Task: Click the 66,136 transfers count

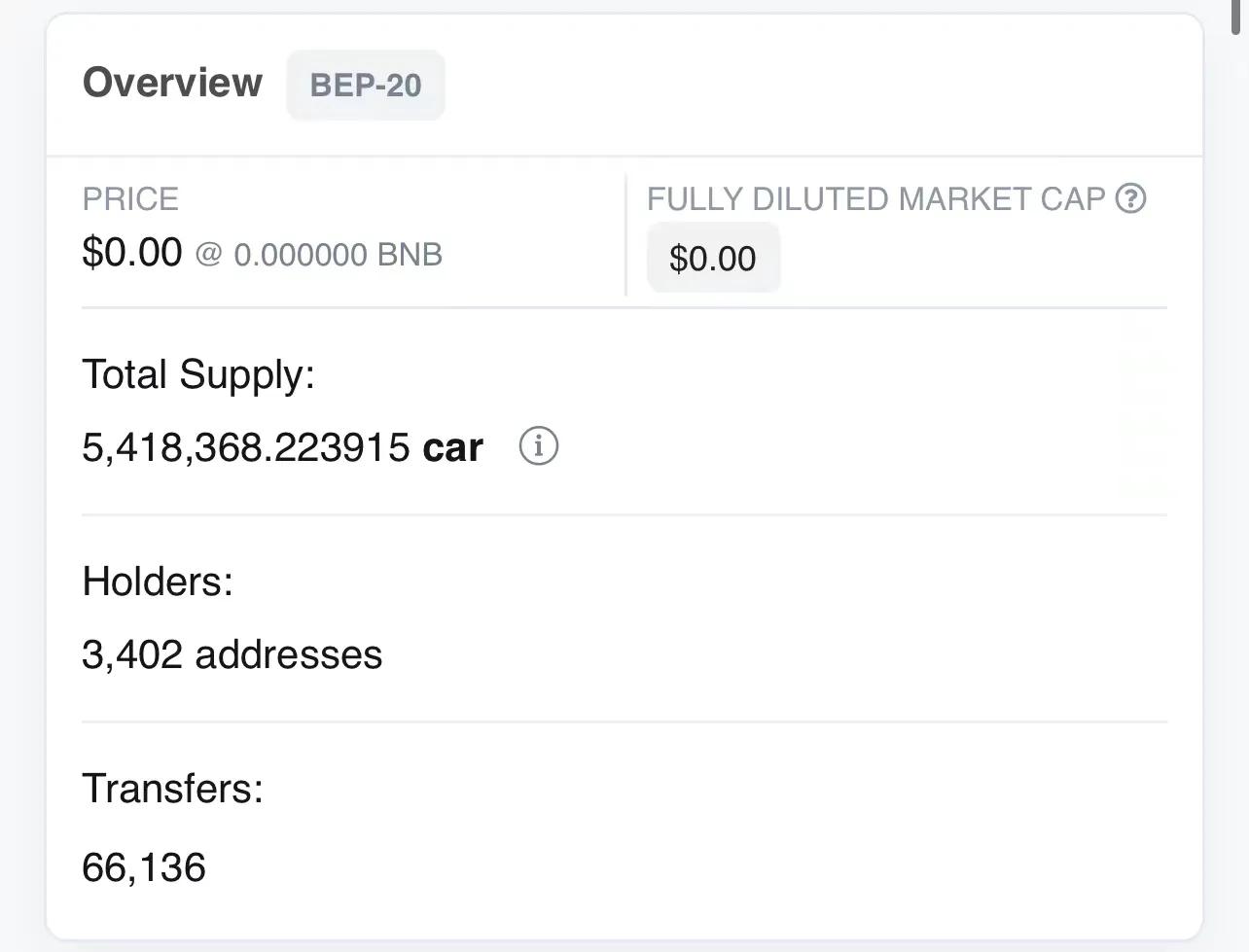Action: [144, 867]
